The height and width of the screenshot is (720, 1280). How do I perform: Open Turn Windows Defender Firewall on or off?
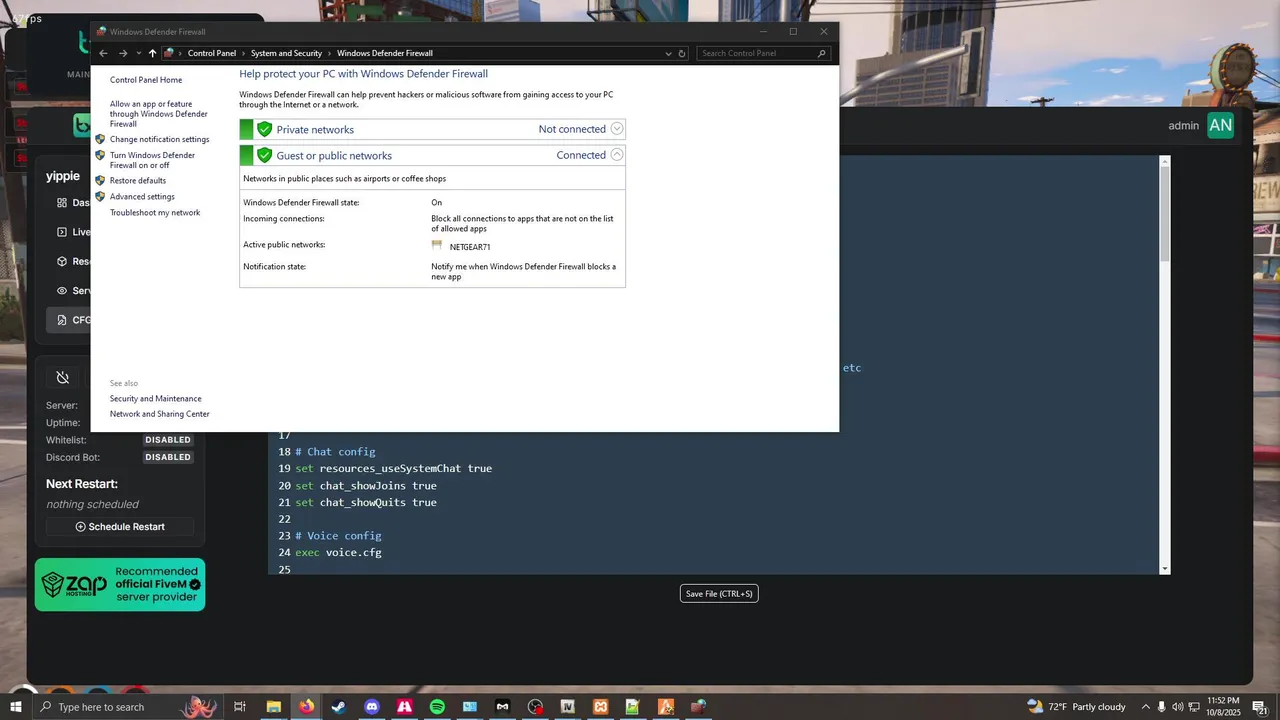pyautogui.click(x=152, y=160)
